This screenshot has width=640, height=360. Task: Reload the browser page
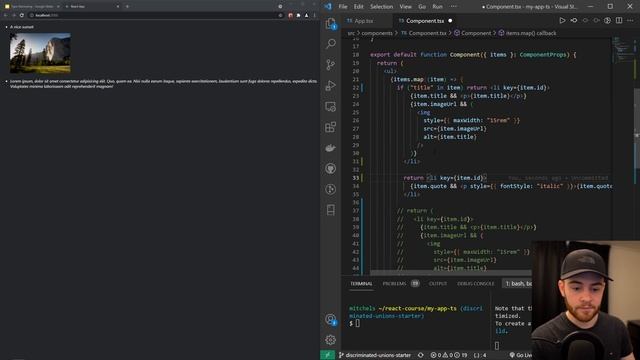pyautogui.click(x=22, y=15)
